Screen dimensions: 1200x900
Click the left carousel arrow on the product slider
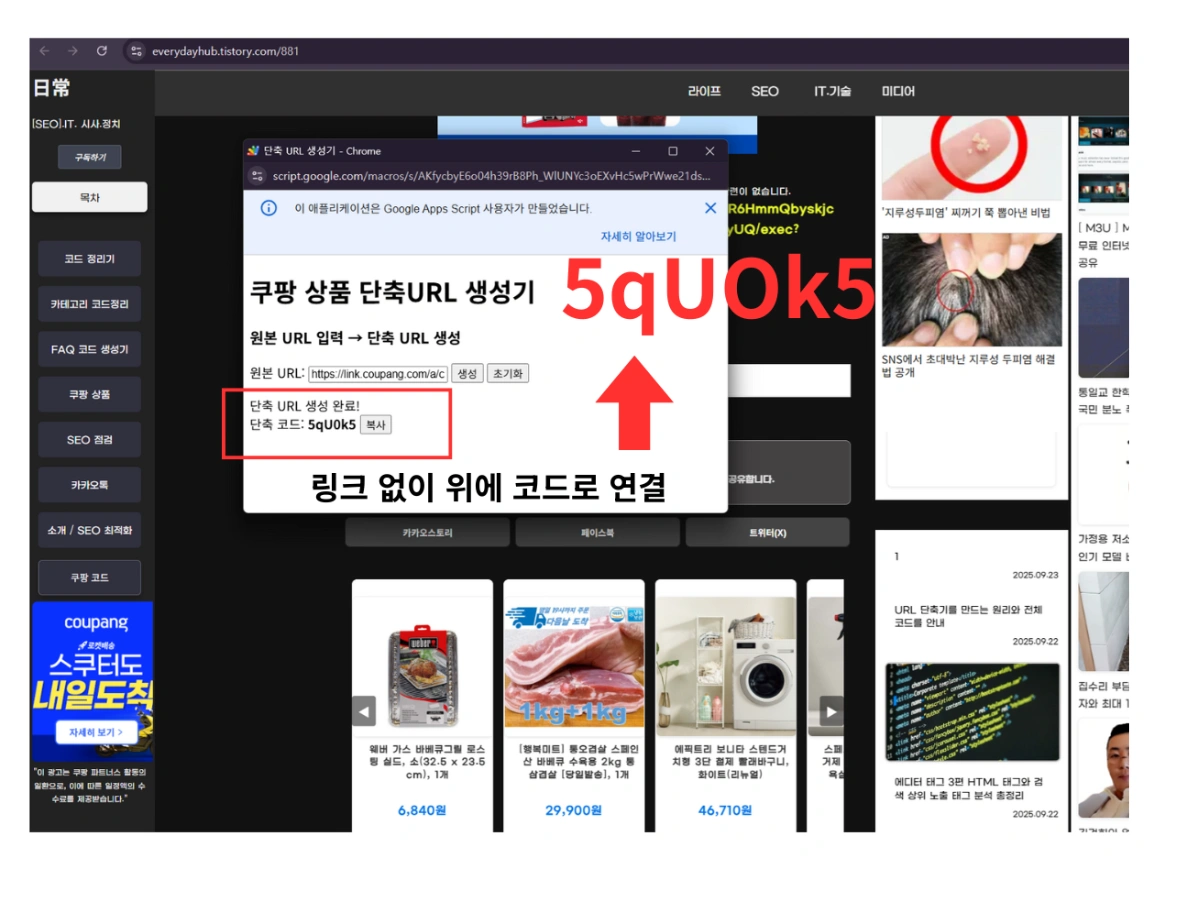[x=363, y=711]
